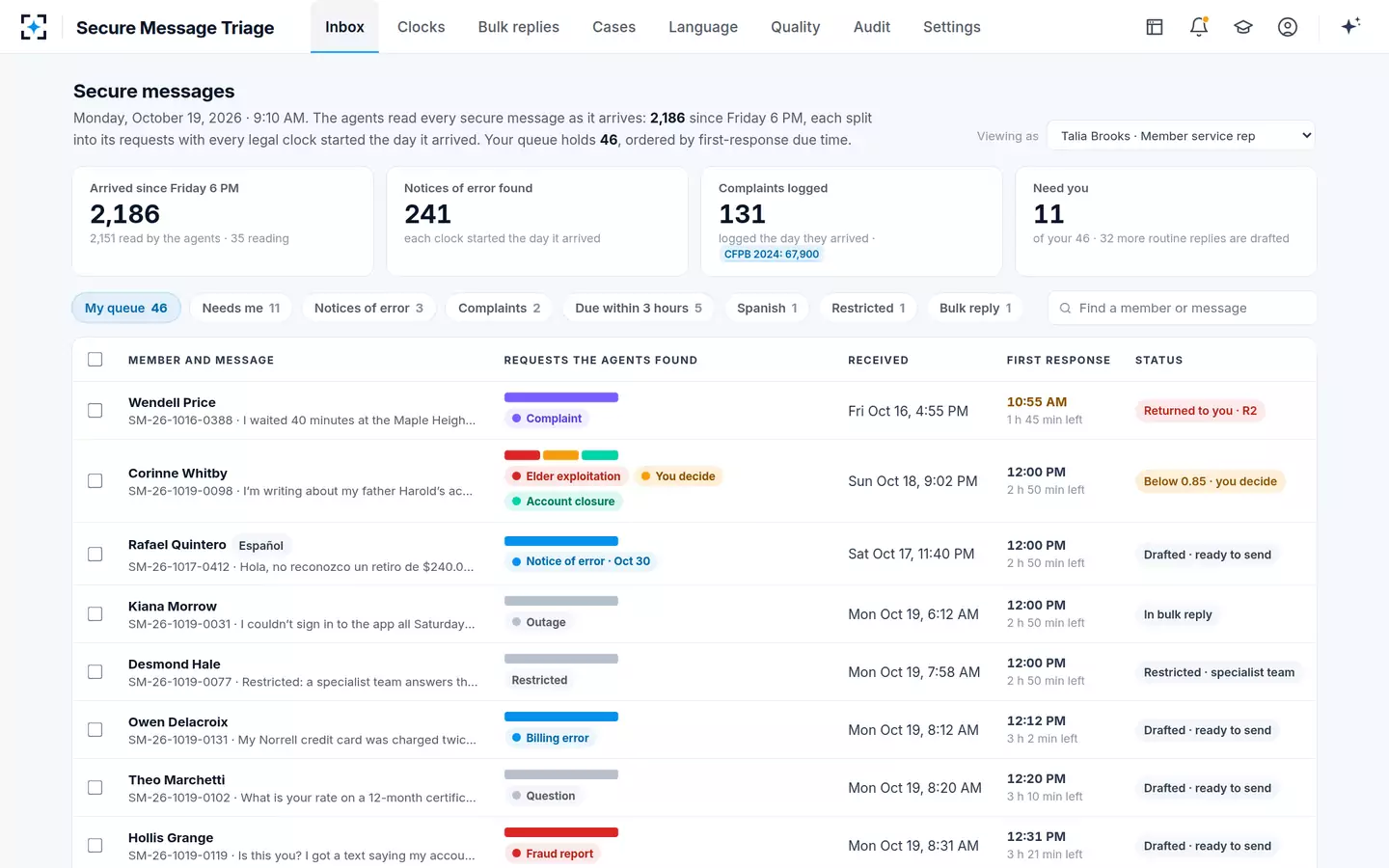The image size is (1389, 868).
Task: Click the Returned to you · R2 status
Action: click(x=1200, y=411)
